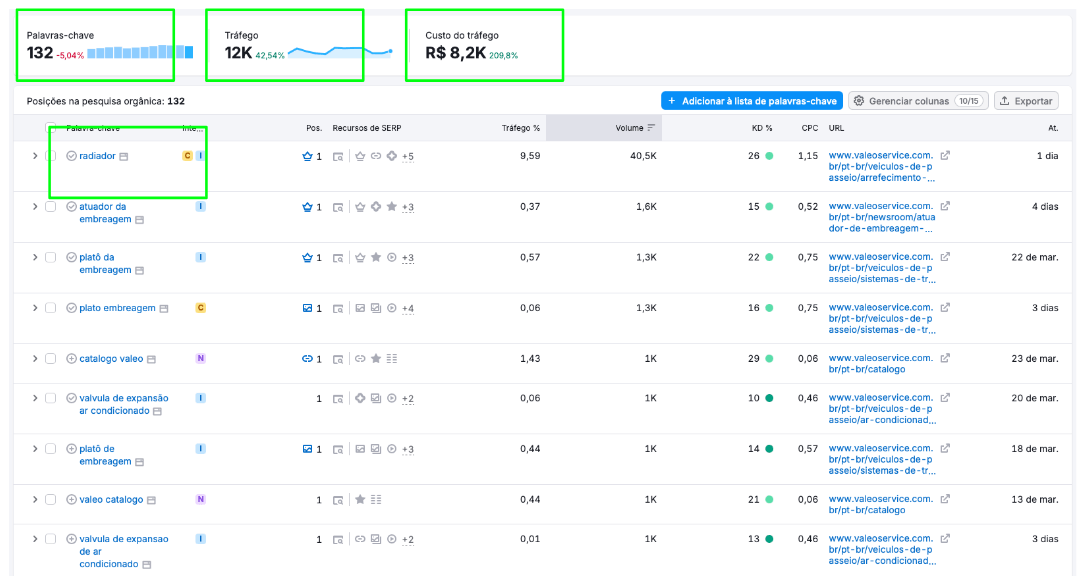Tick checkbox for valvula de expansao de ar

point(51,539)
